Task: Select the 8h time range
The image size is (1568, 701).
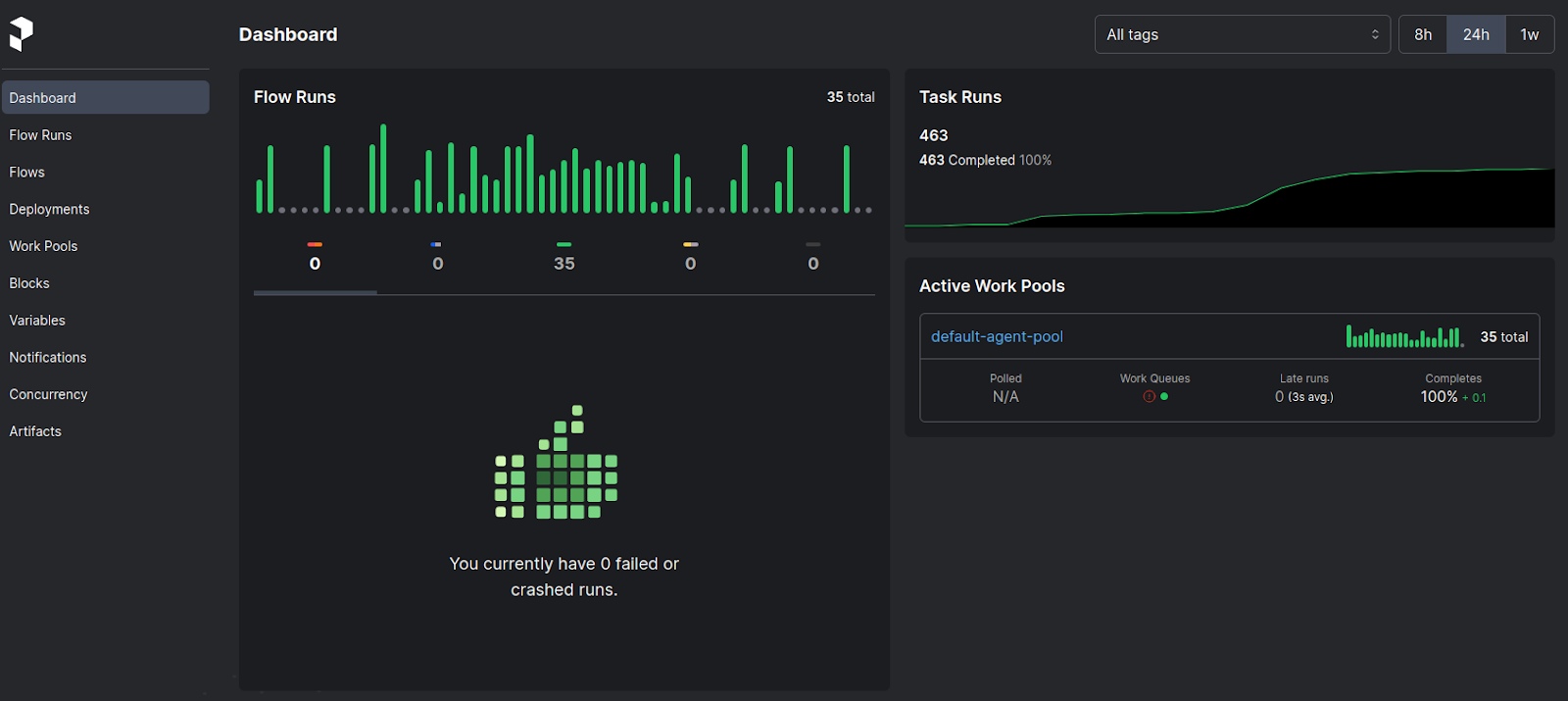Action: pos(1423,34)
